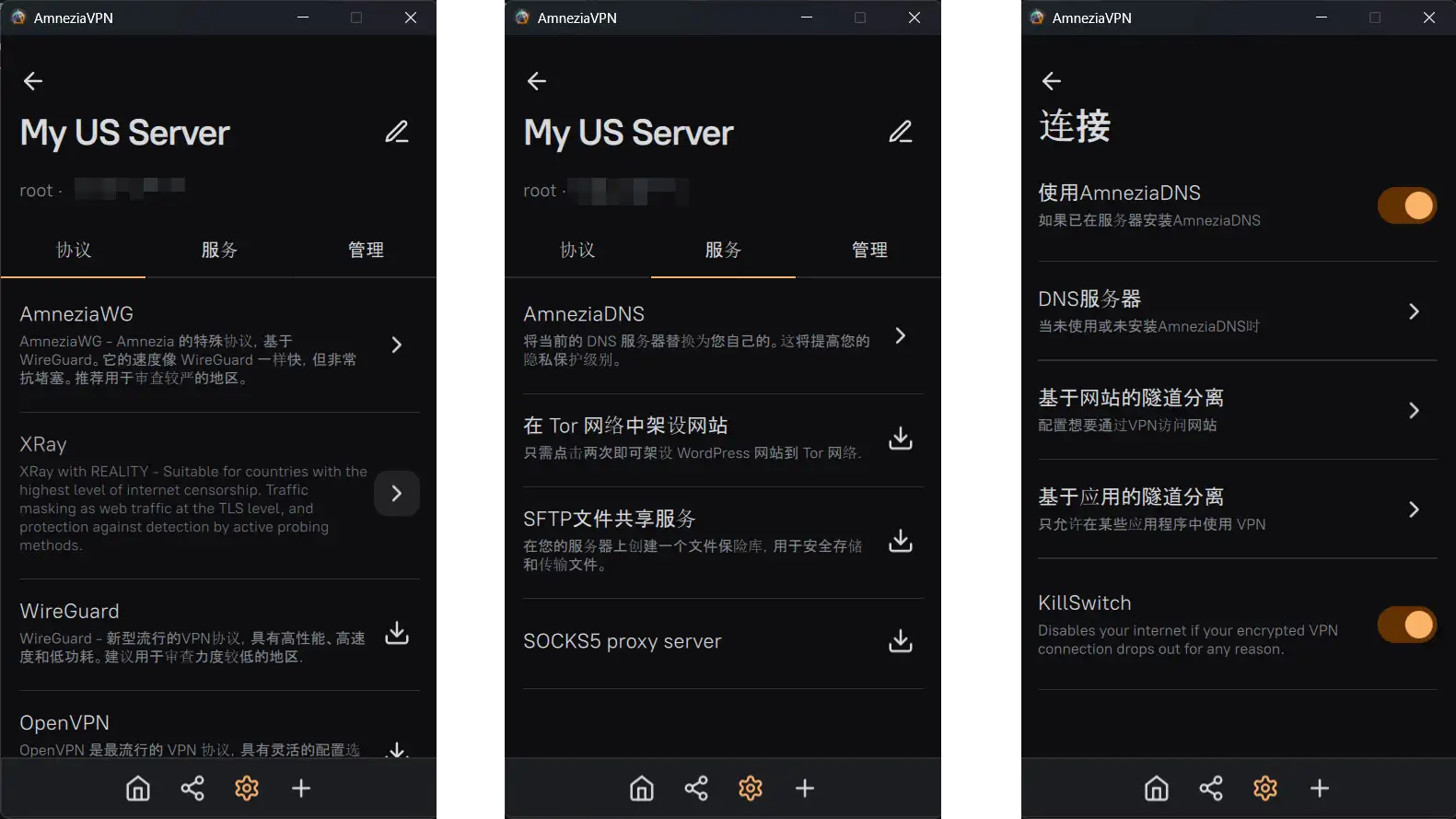The image size is (1456, 819).
Task: Open Share icon in left window bottom bar
Action: pos(192,789)
